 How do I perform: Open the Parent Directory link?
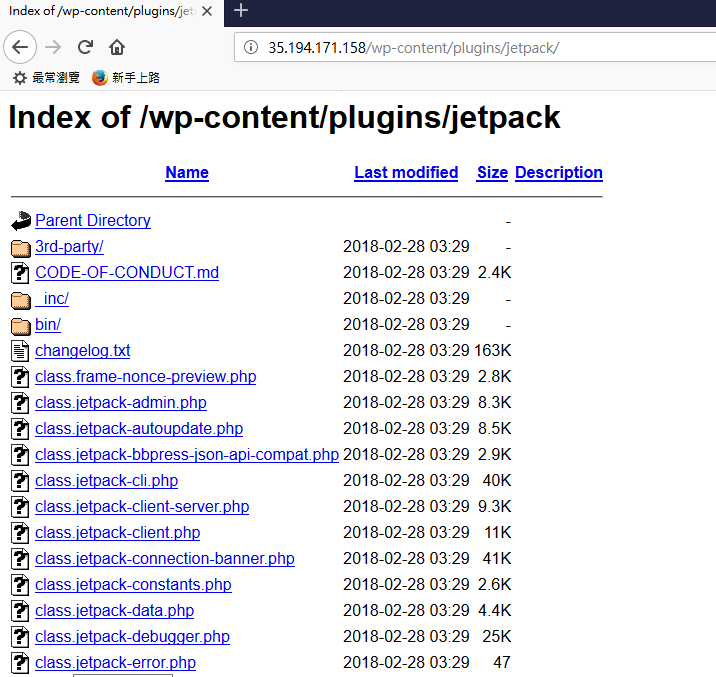[x=93, y=220]
